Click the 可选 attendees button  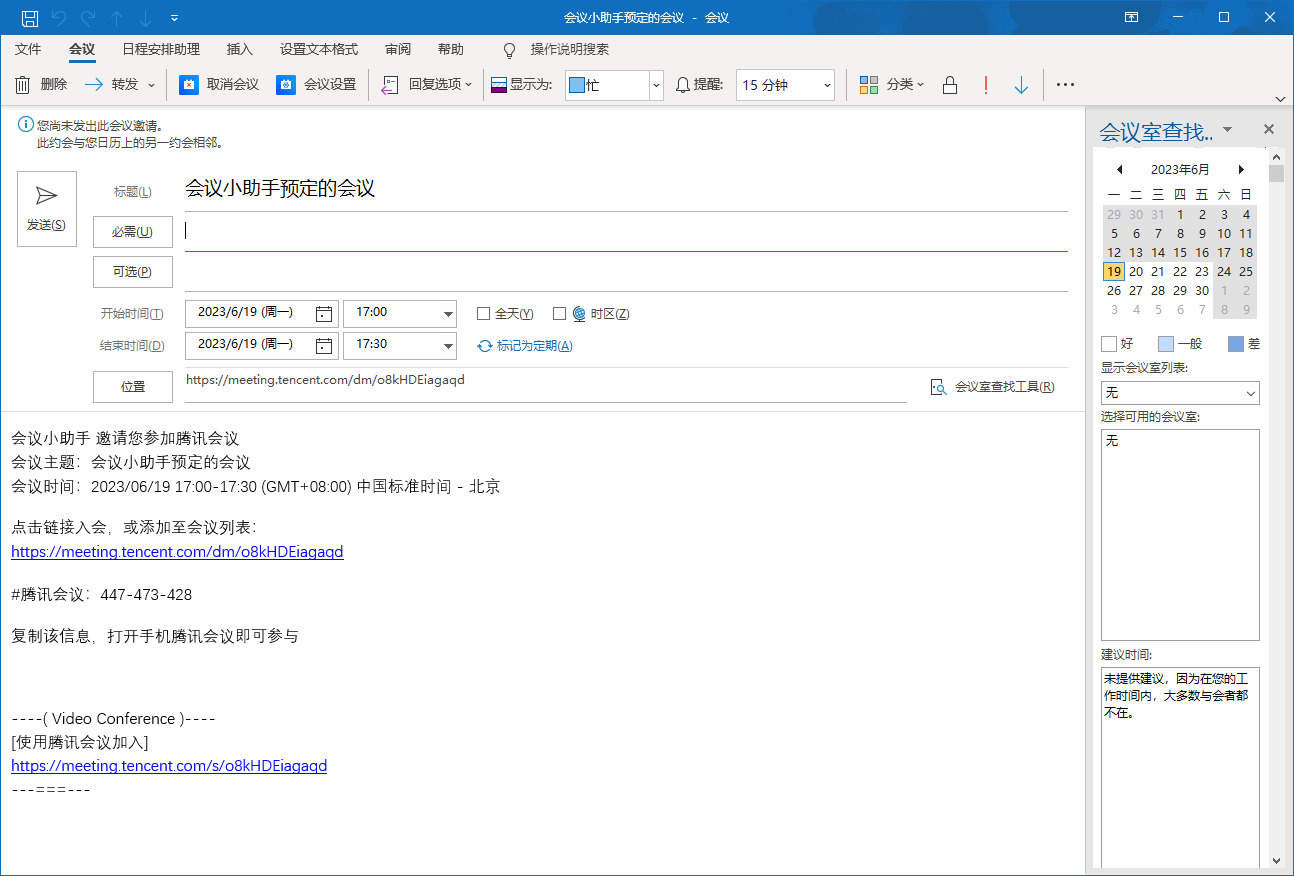coord(133,272)
